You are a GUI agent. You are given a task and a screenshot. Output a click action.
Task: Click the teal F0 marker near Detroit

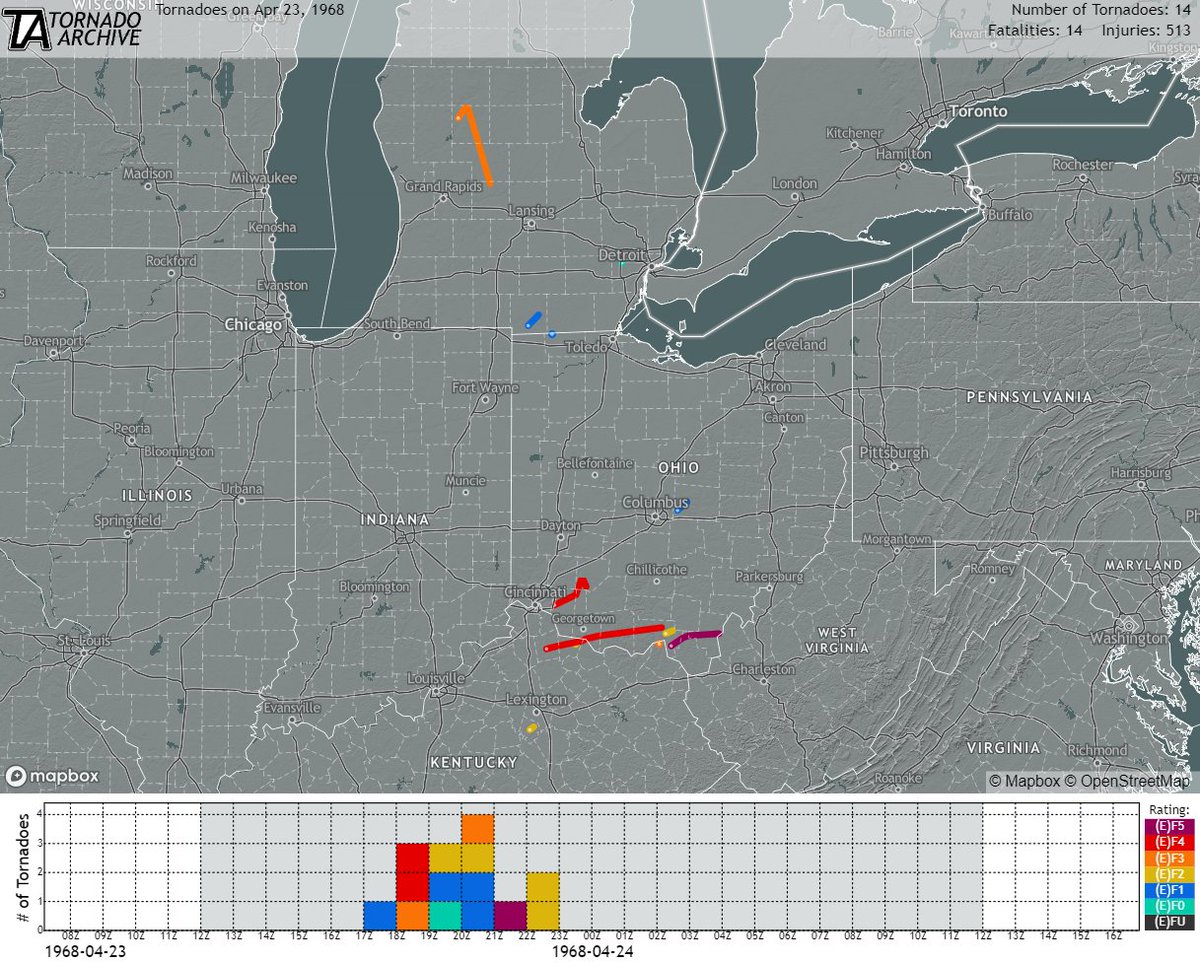tap(622, 264)
